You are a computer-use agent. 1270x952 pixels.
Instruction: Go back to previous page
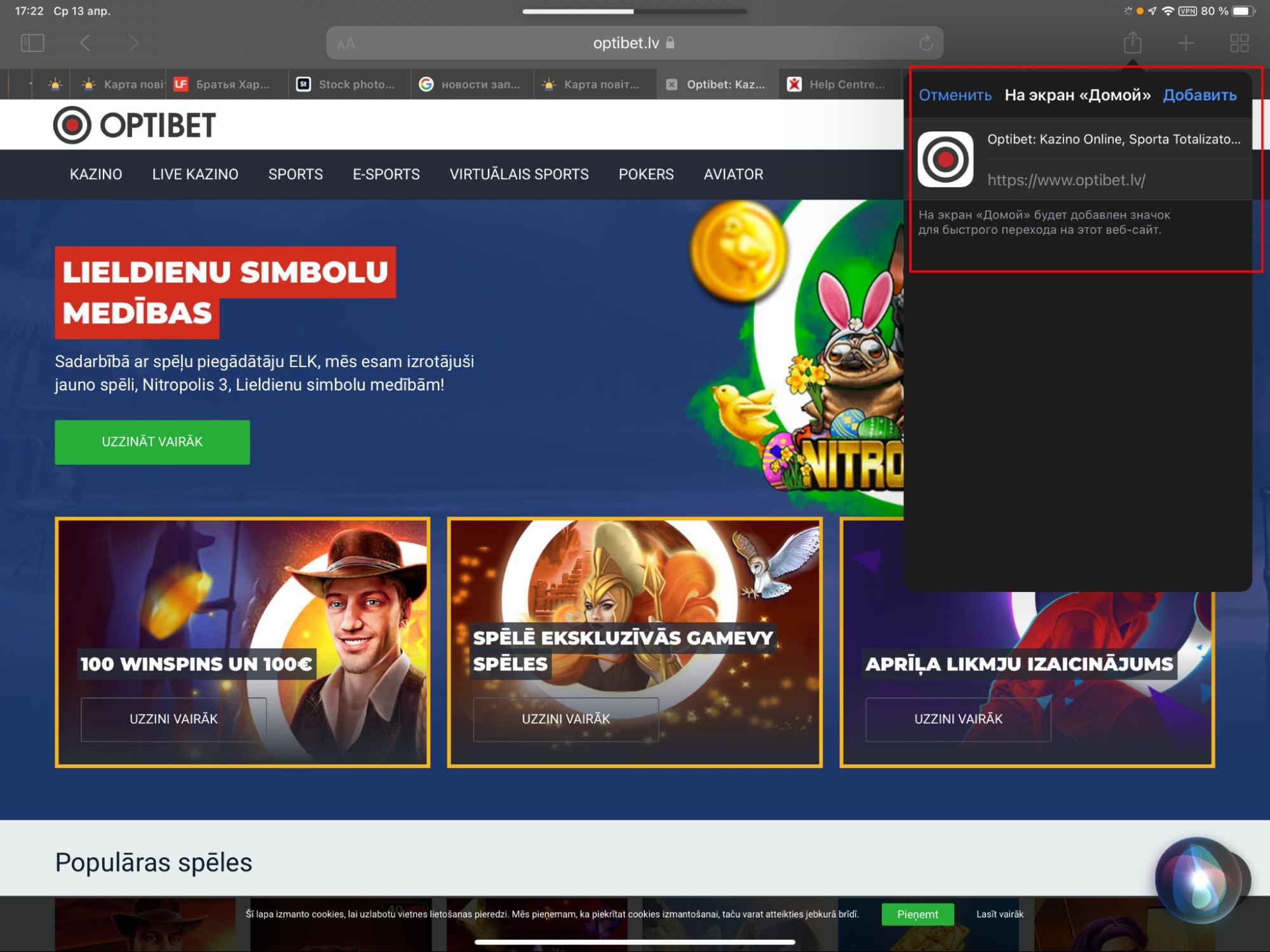pos(85,43)
